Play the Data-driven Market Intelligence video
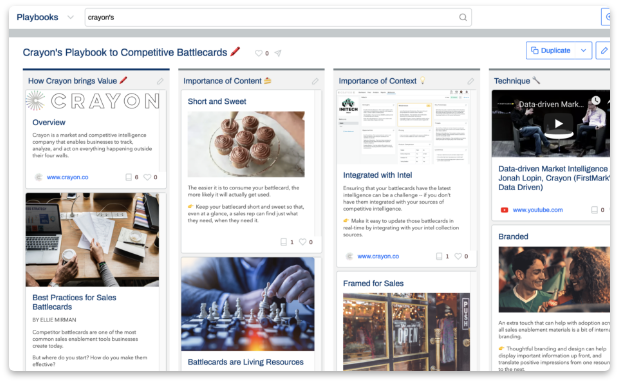The image size is (619, 383). 558,124
